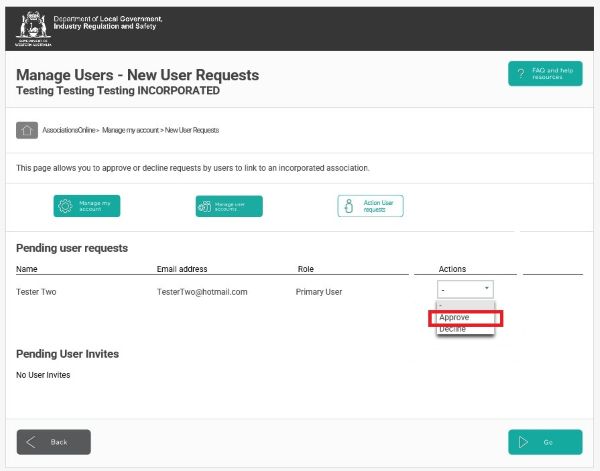The height and width of the screenshot is (471, 600).
Task: Click the left chevron on Back button
Action: click(31, 442)
